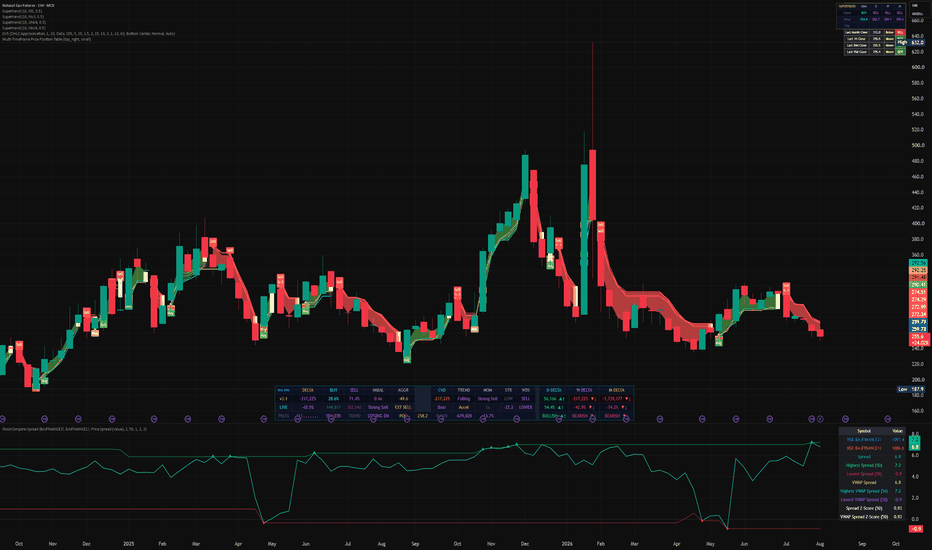
Task: Select the DVS OHLC Approximation indicator legend
Action: click(89, 34)
